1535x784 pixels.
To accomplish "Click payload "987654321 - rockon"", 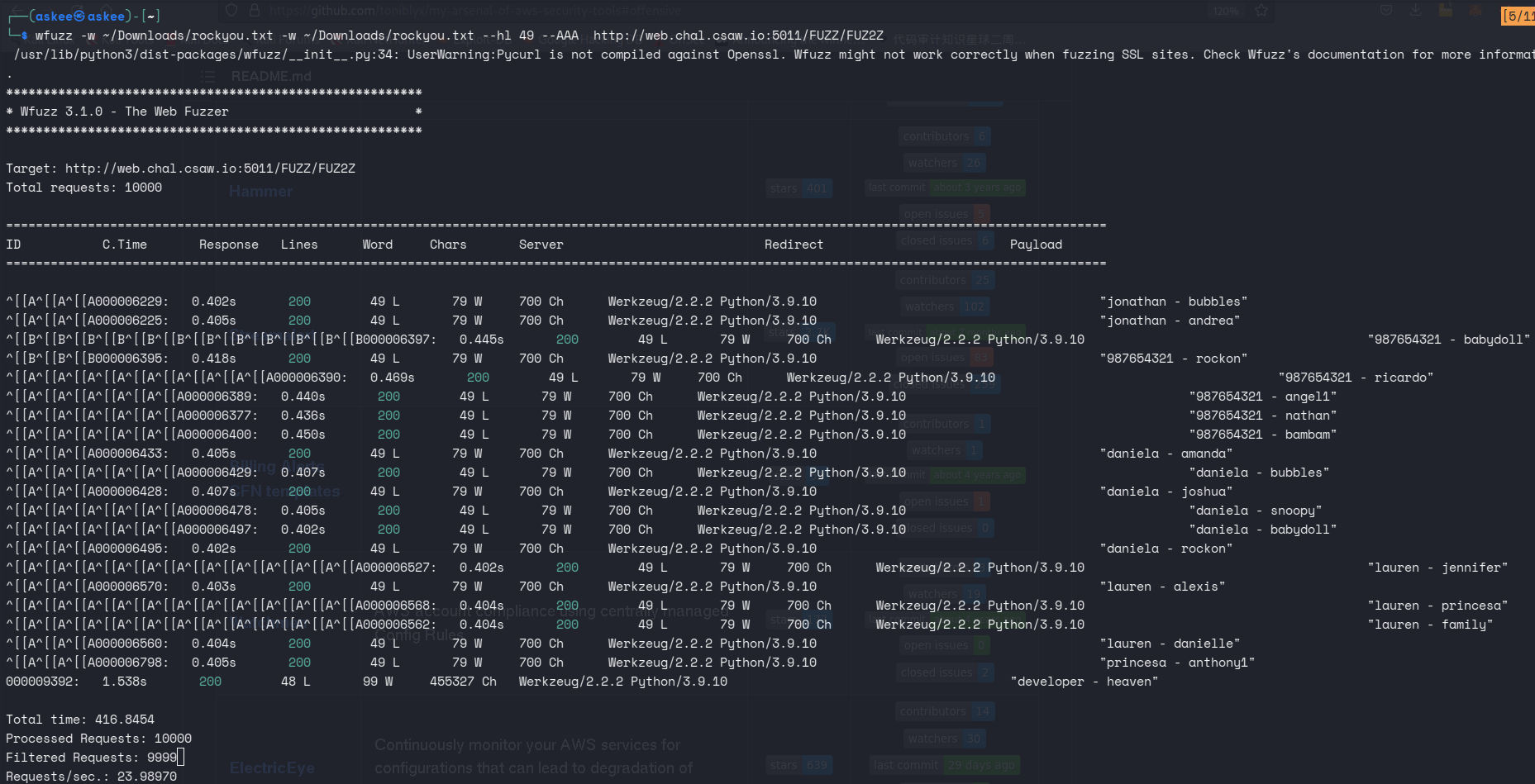I will tap(1174, 359).
